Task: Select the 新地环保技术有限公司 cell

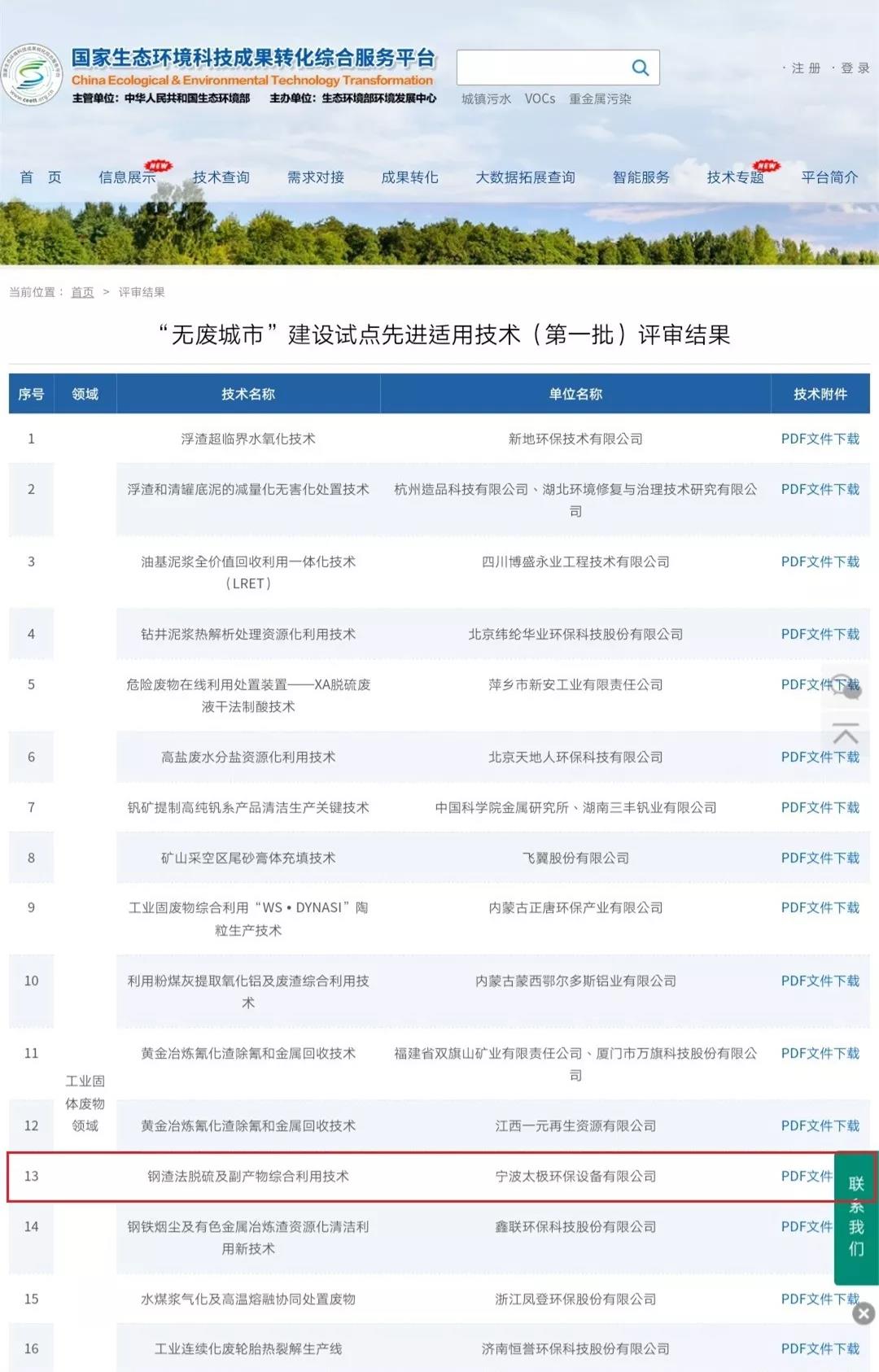Action: (x=575, y=439)
